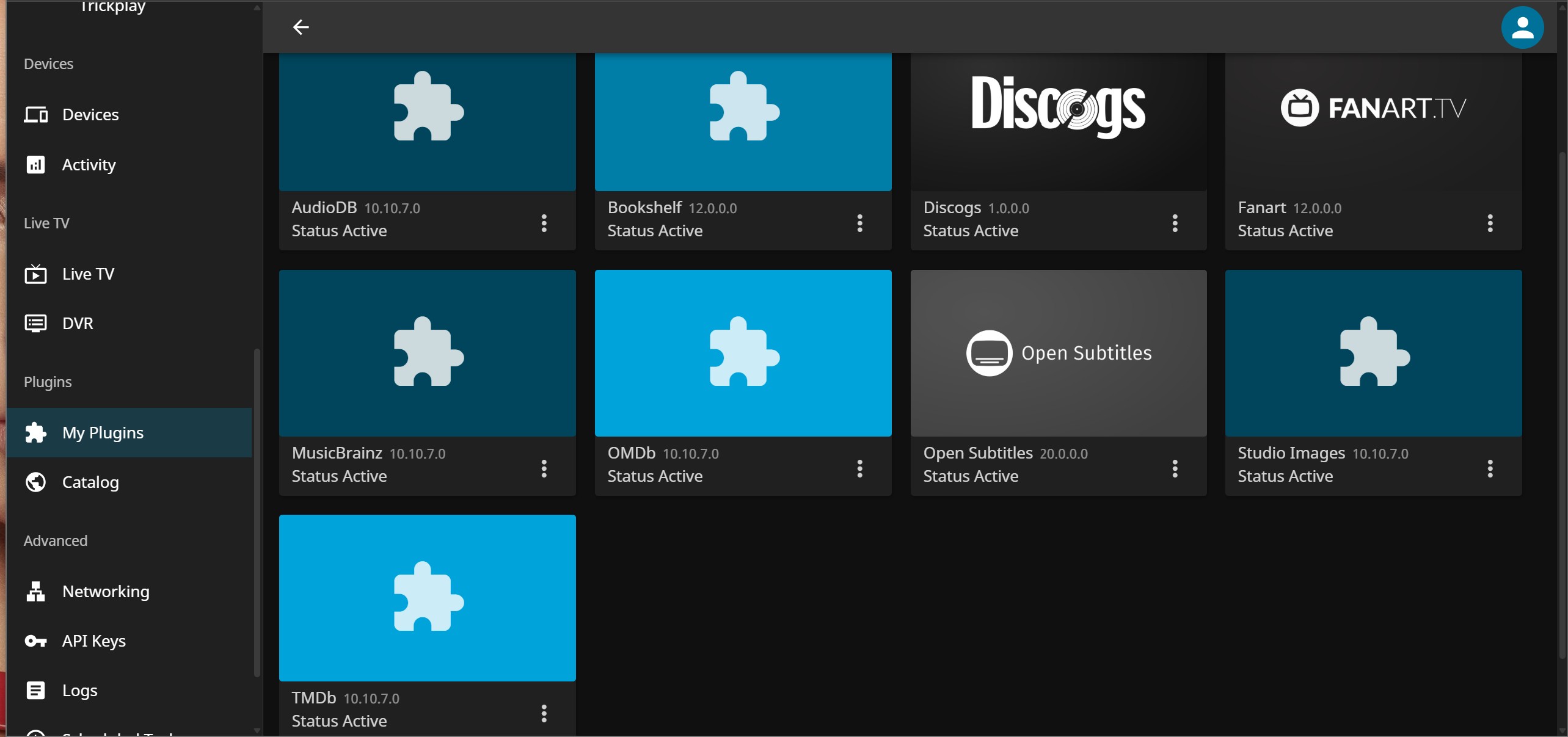1568x737 pixels.
Task: Select My Plugins in sidebar
Action: [103, 433]
